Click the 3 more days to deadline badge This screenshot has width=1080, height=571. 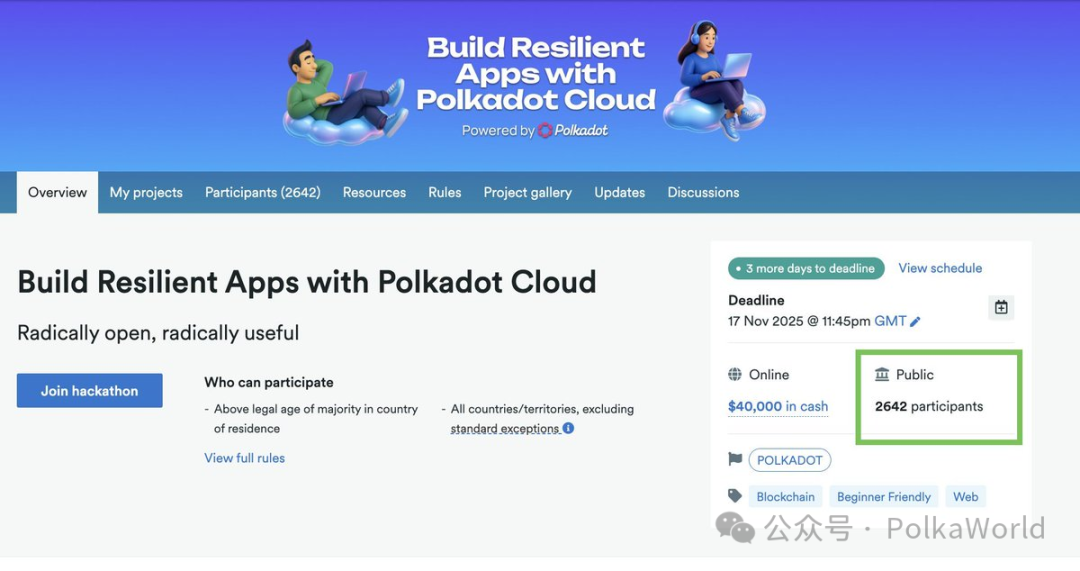(x=806, y=269)
